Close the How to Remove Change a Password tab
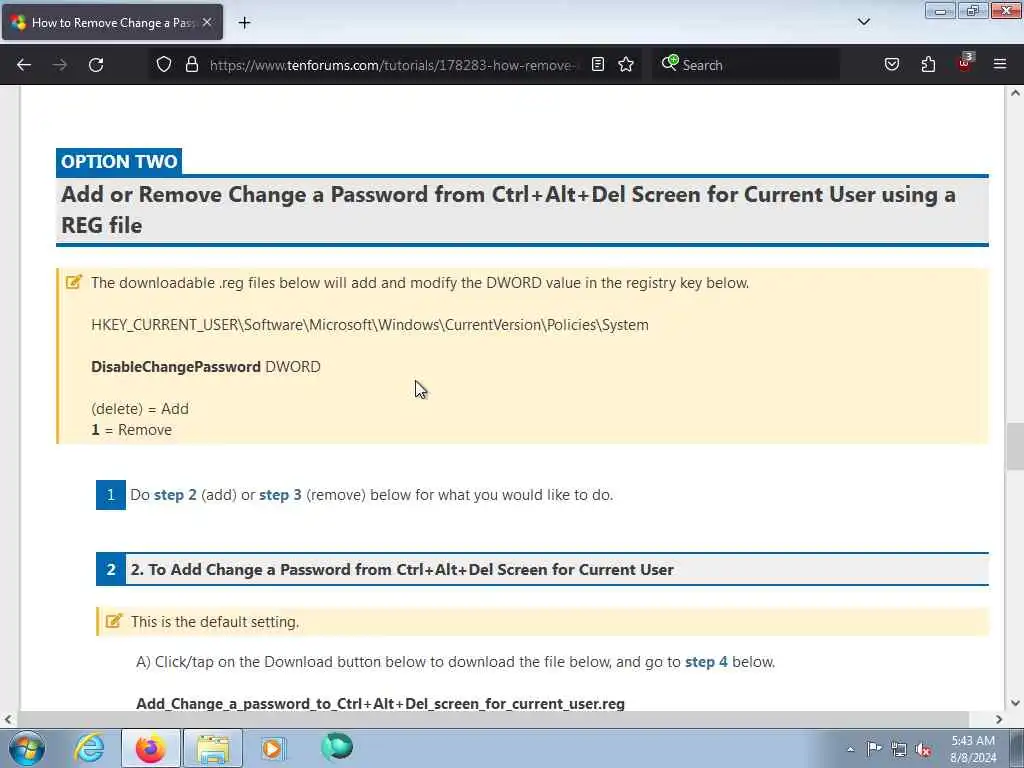1024x768 pixels. click(x=207, y=22)
